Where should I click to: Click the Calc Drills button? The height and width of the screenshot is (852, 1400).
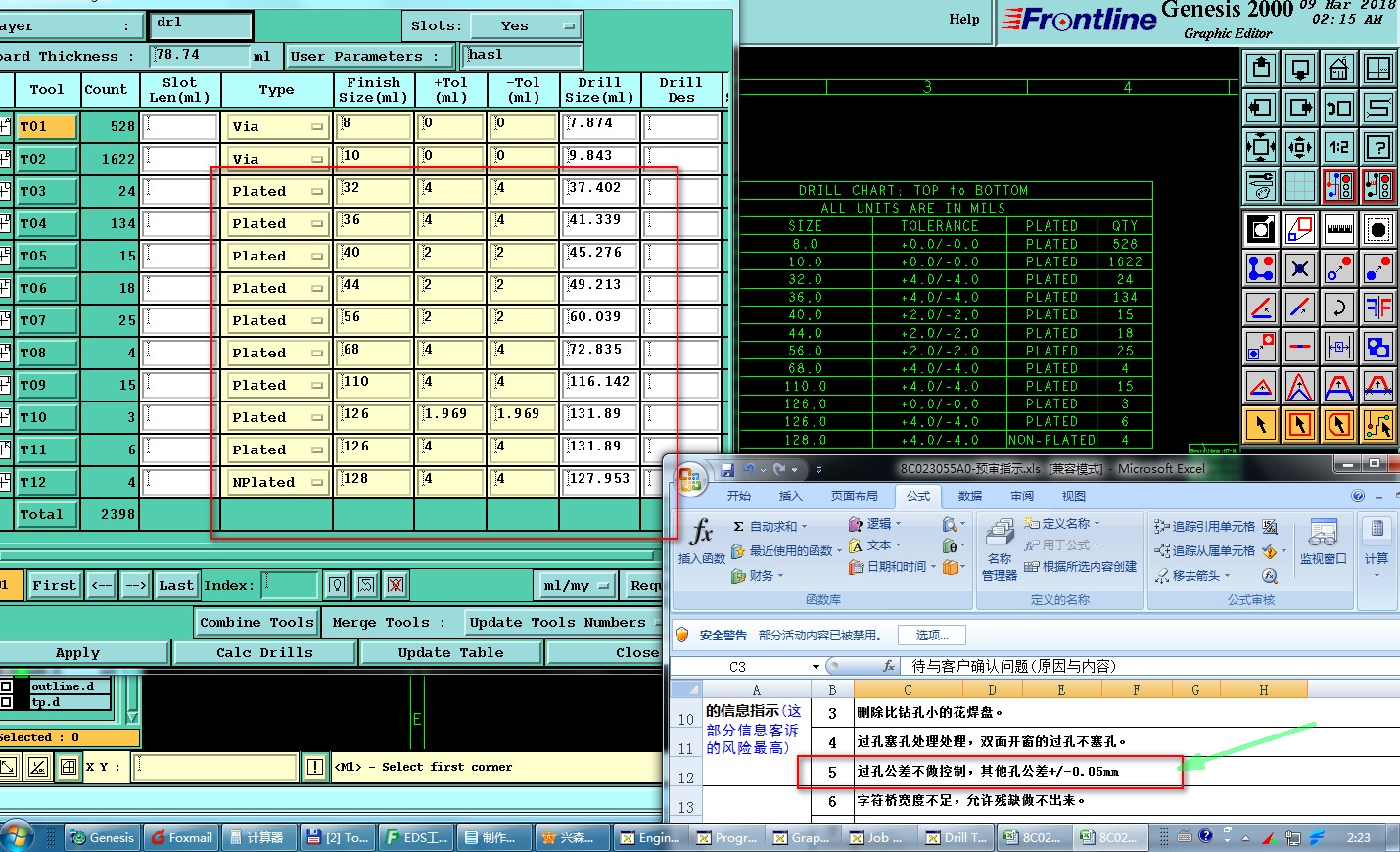[264, 652]
